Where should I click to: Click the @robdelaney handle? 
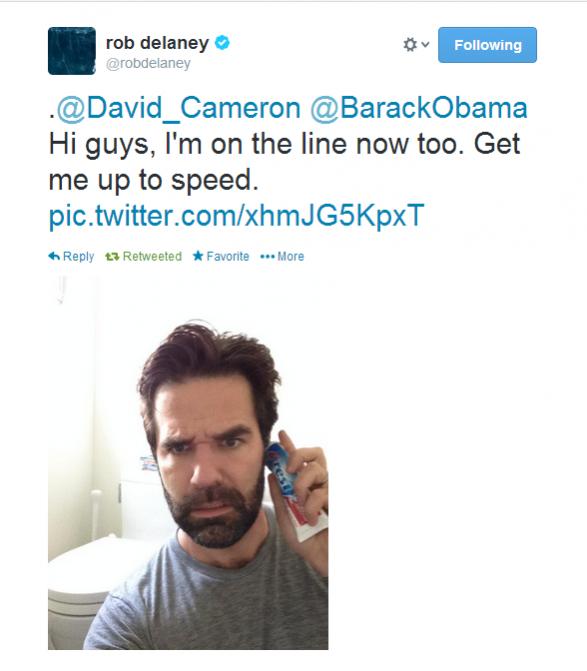click(148, 63)
